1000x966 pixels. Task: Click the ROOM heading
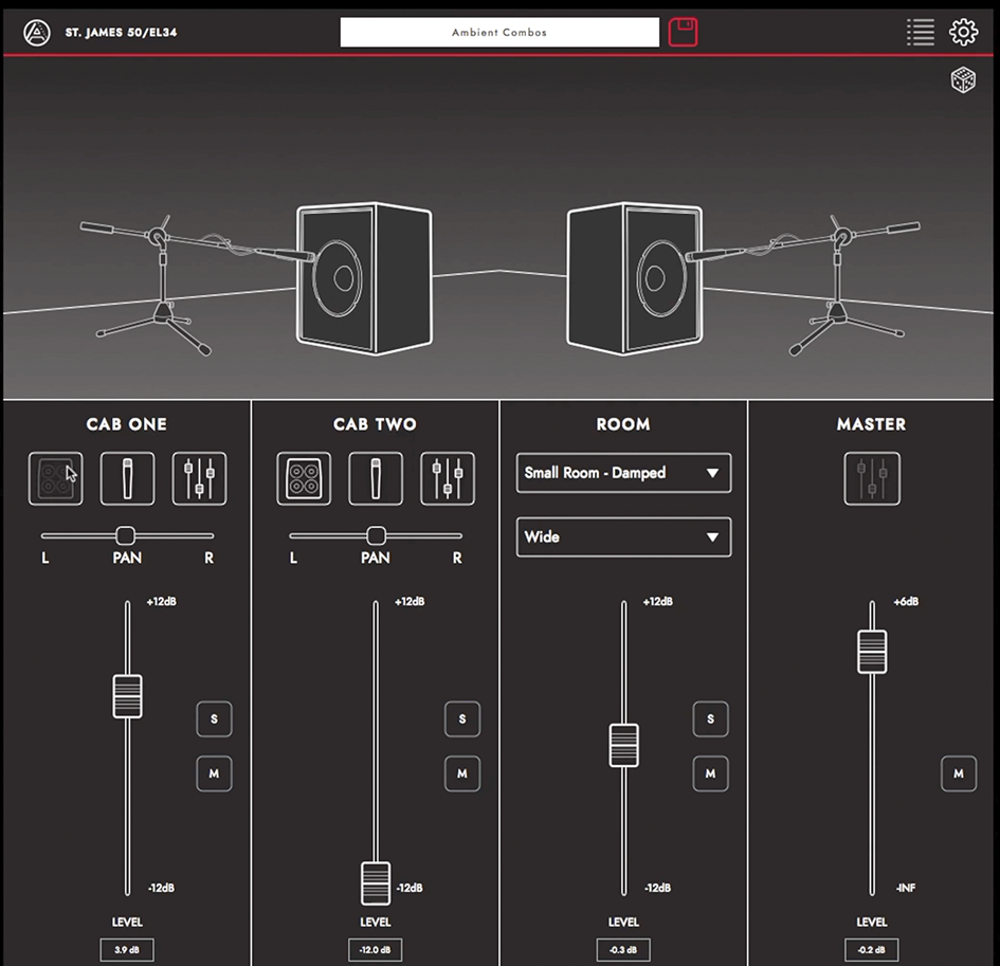[623, 424]
